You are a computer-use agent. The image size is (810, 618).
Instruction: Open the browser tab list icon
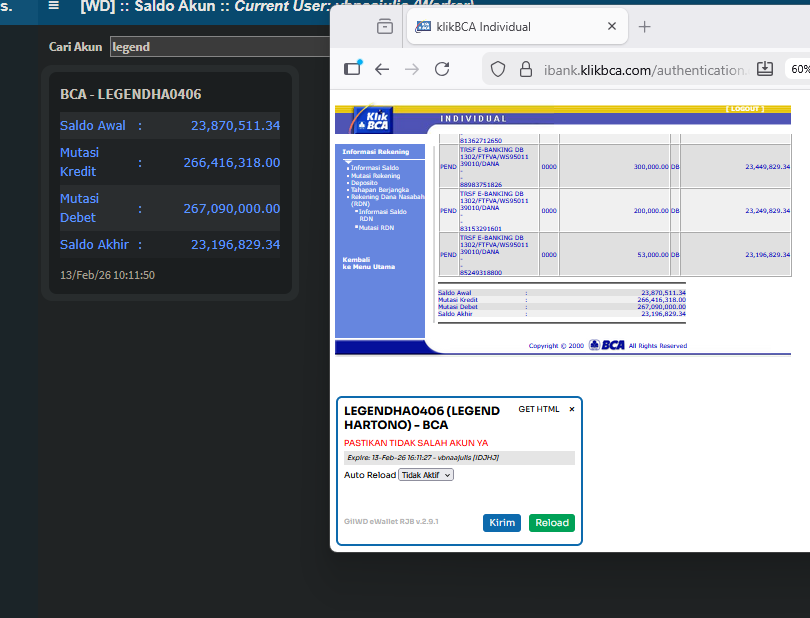[385, 26]
